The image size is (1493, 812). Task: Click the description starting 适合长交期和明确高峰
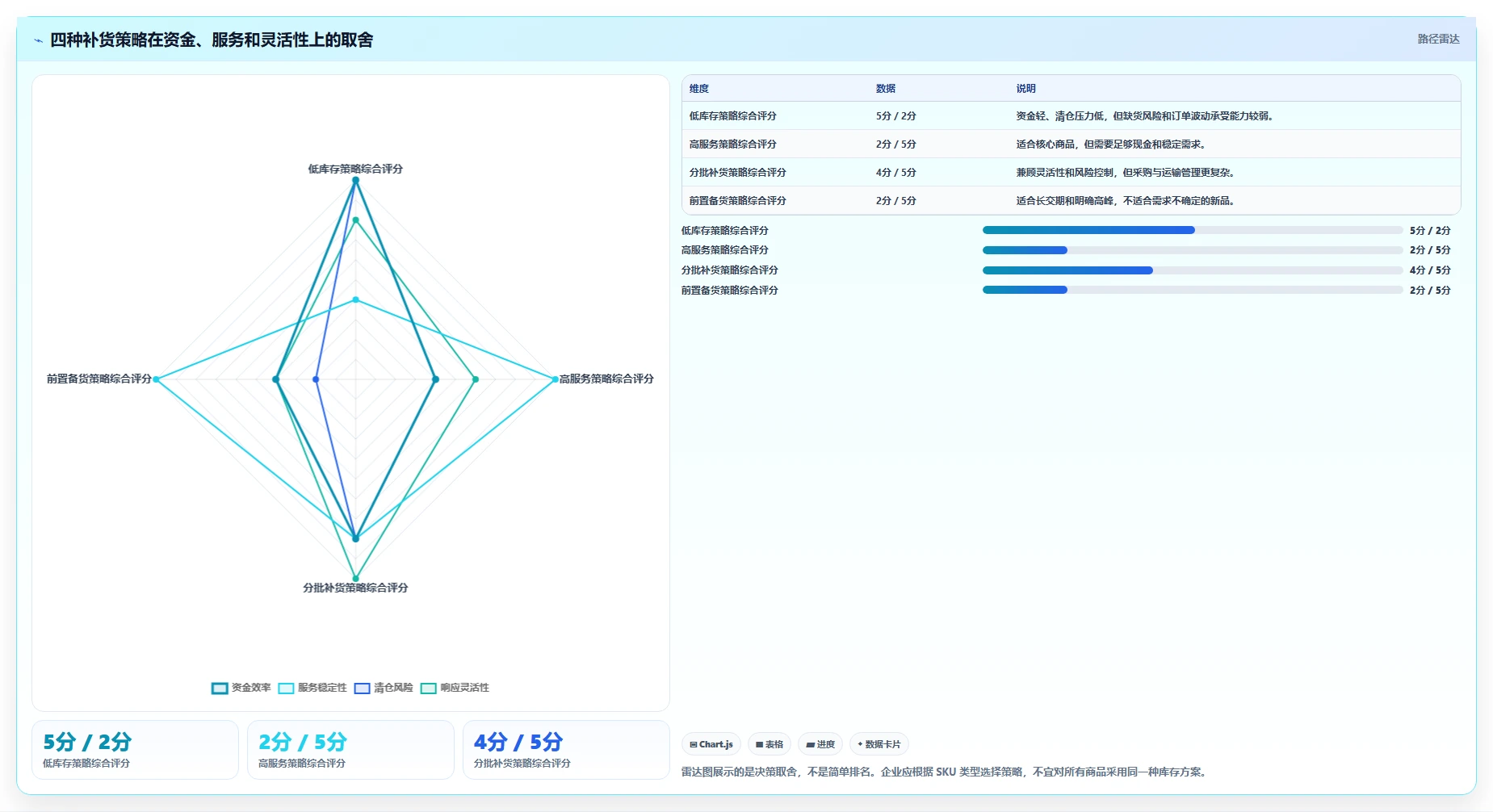pos(1126,201)
